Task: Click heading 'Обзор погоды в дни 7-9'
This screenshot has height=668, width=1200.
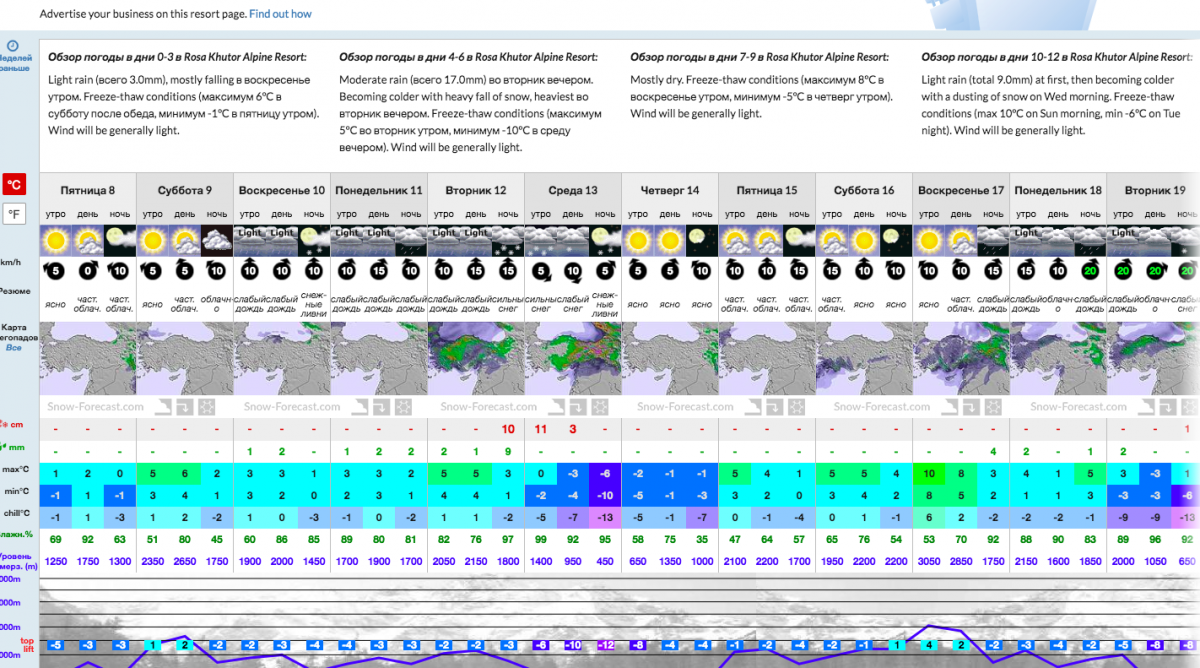Action: pos(759,57)
